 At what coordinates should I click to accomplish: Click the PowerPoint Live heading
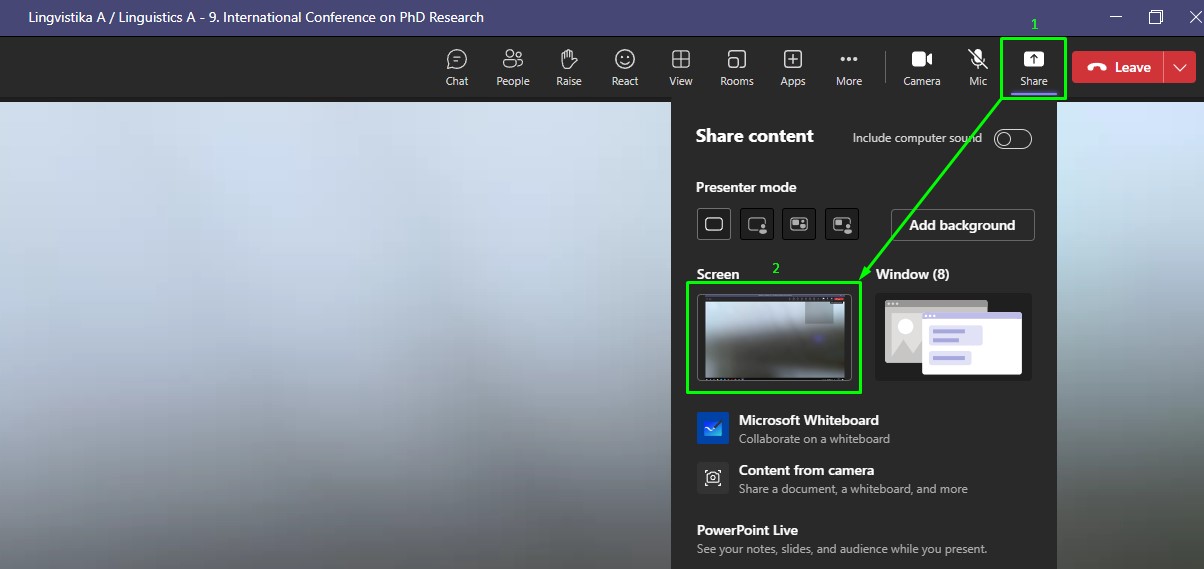pos(747,530)
